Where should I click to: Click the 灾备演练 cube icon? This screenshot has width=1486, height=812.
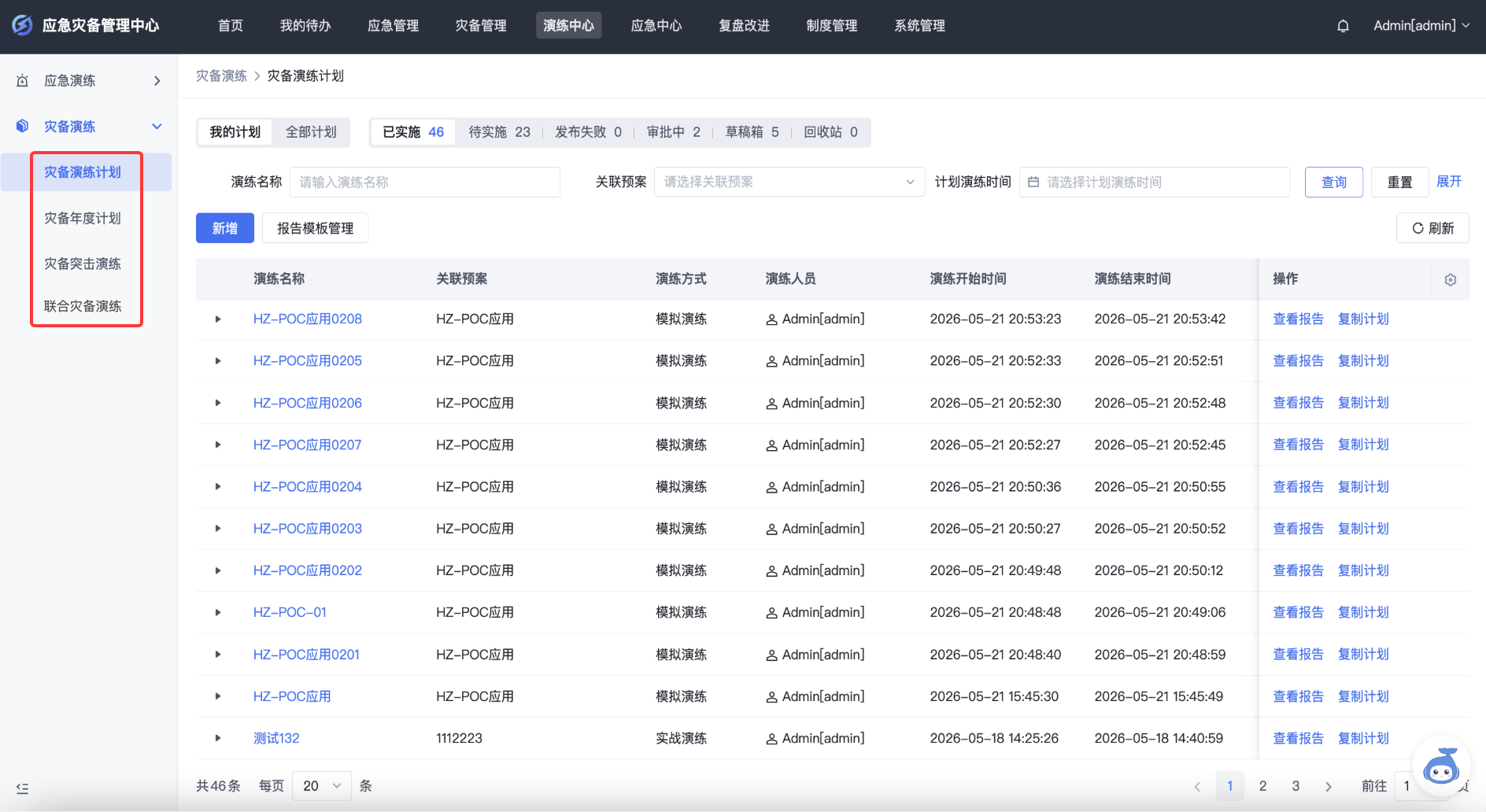(x=23, y=126)
